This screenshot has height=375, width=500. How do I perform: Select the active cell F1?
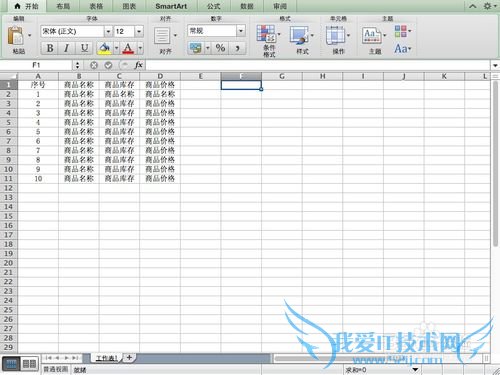241,85
